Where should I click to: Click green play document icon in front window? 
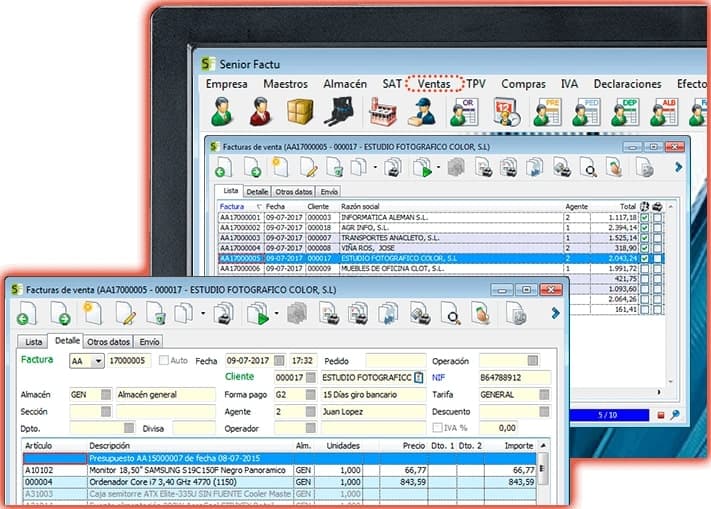point(258,314)
